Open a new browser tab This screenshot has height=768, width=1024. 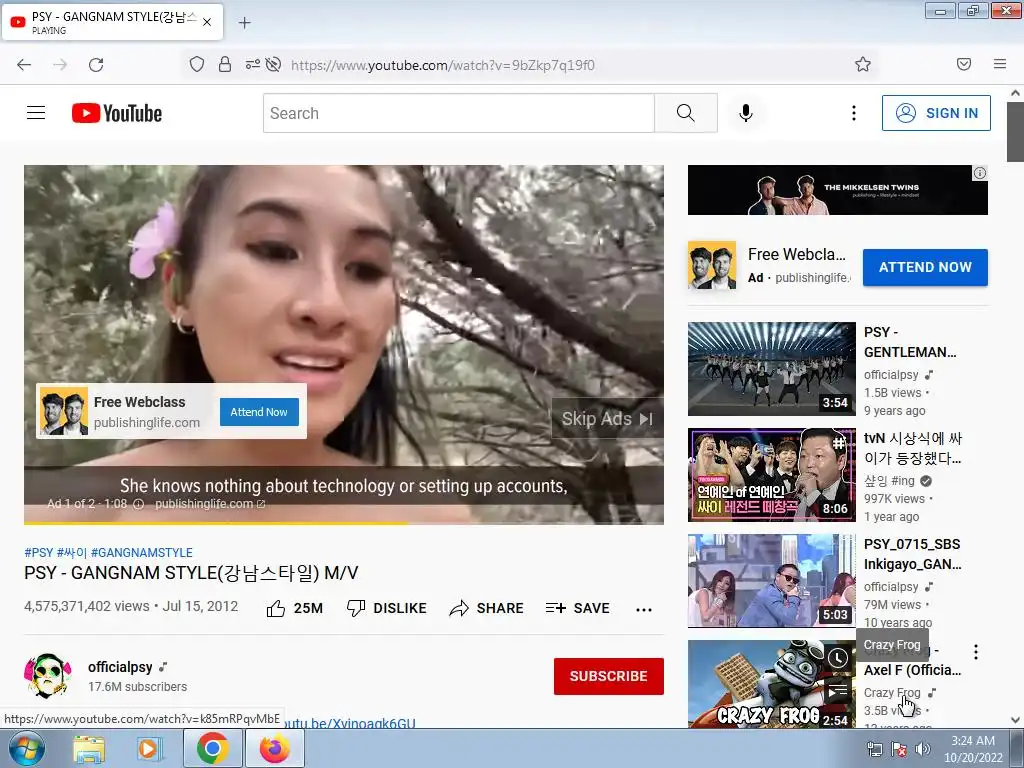coord(244,23)
